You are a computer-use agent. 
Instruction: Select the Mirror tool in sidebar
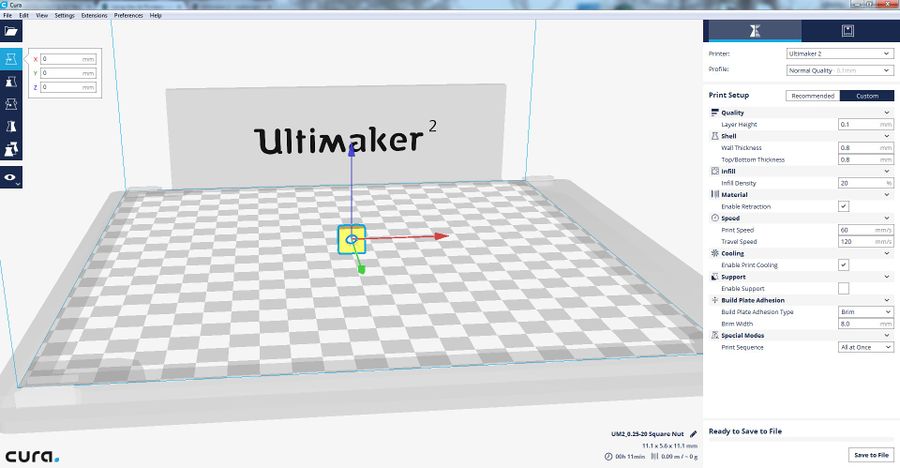(x=11, y=126)
